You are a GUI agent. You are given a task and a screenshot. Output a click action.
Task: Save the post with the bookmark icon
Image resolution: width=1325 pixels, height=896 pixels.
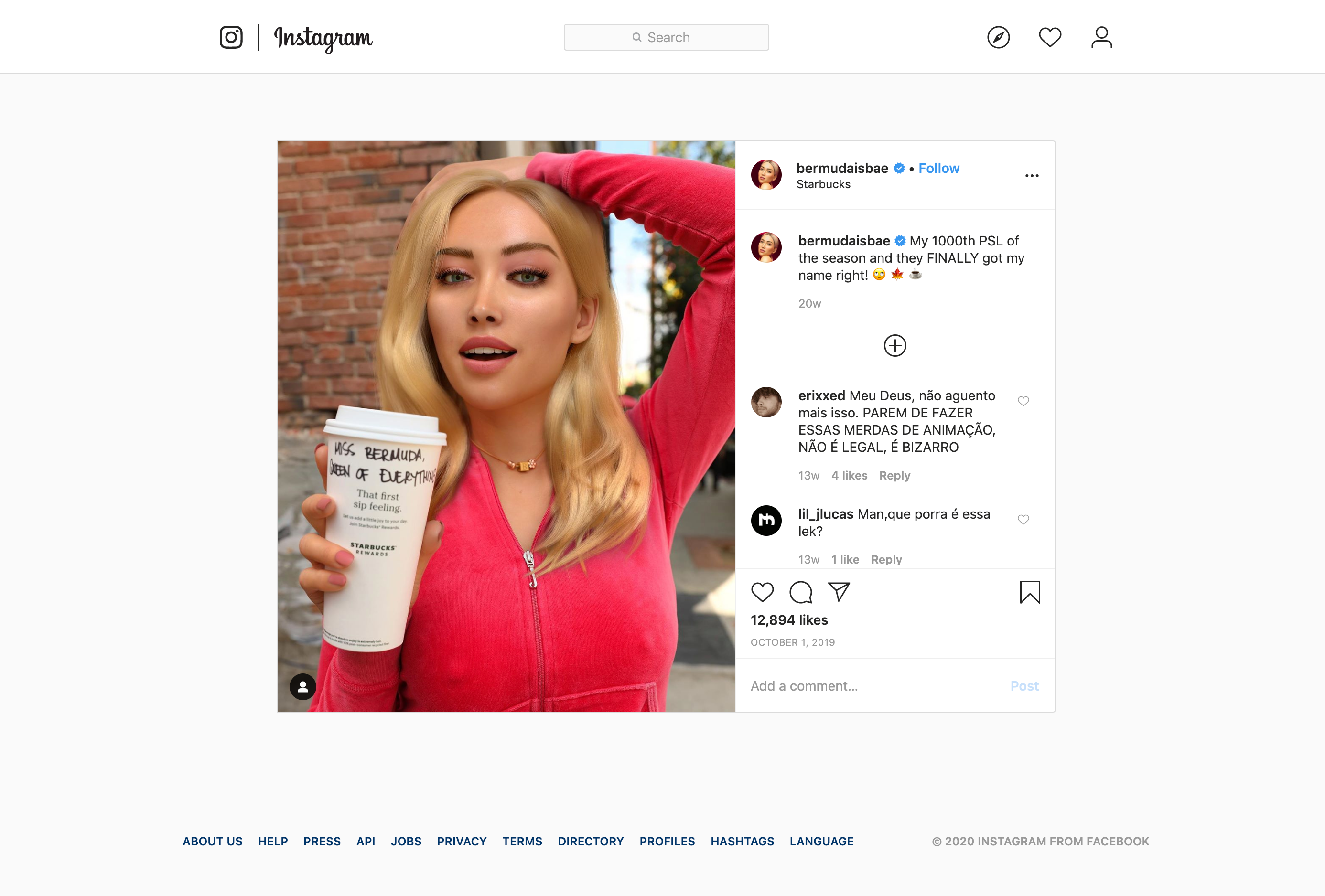click(x=1030, y=592)
